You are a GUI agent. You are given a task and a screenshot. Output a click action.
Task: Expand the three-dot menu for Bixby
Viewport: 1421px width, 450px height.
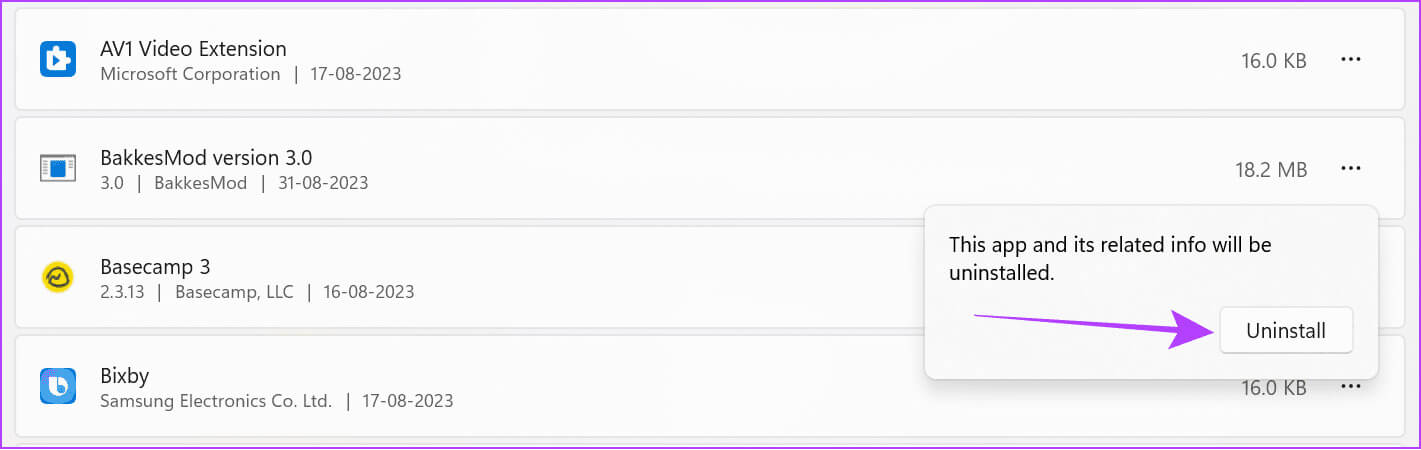click(1351, 387)
